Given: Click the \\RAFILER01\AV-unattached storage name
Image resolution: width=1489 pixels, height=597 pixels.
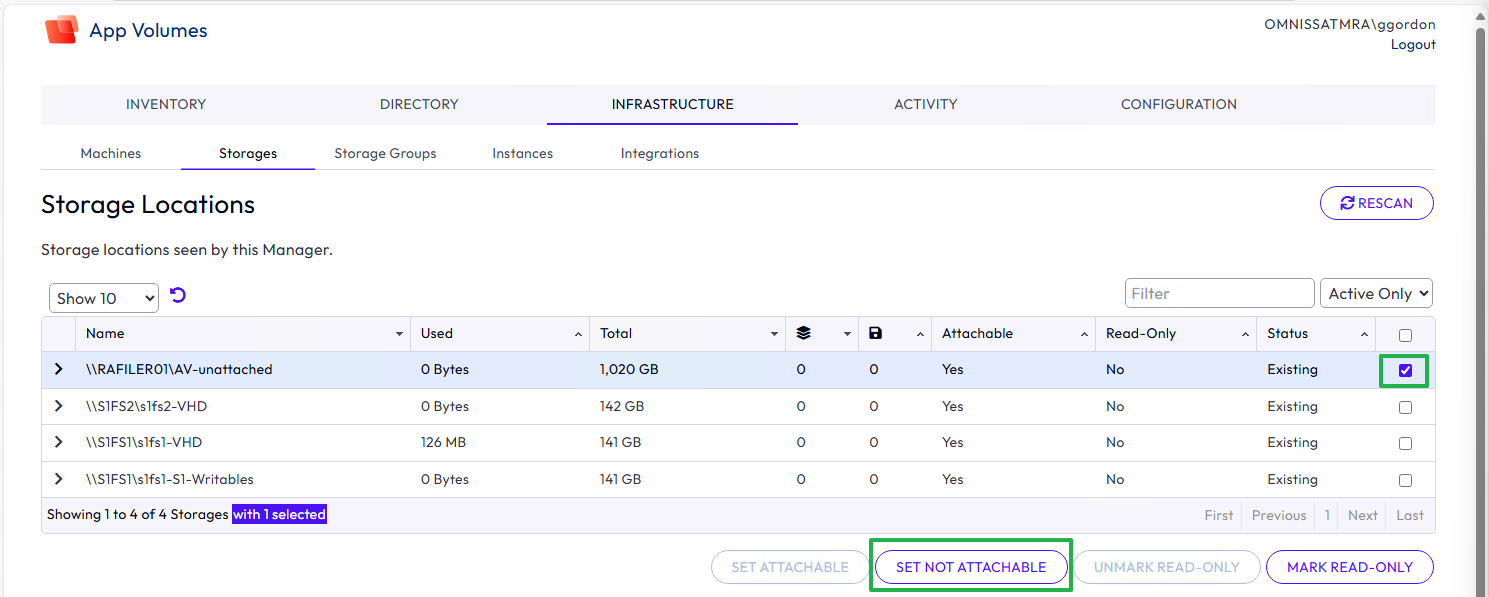Looking at the screenshot, I should coord(179,369).
